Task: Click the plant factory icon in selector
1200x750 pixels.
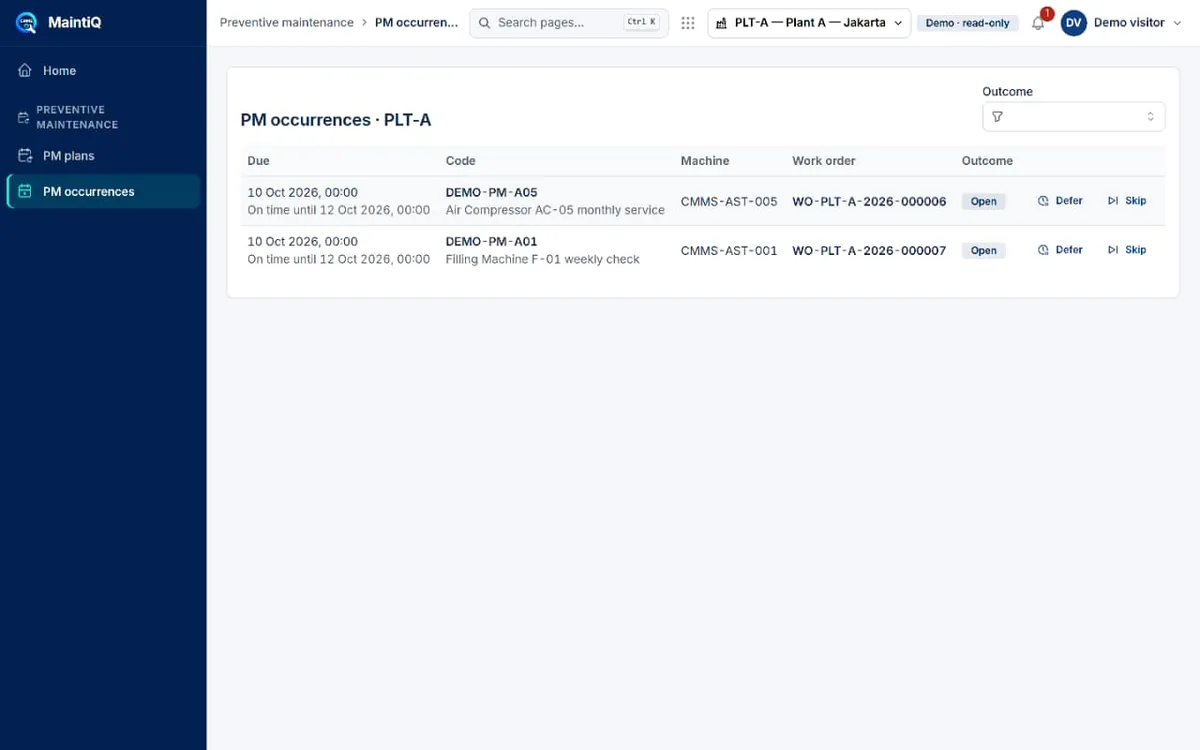Action: click(x=721, y=23)
